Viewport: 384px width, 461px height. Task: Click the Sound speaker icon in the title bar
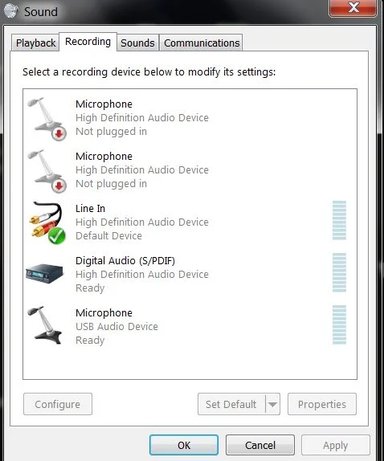11,11
